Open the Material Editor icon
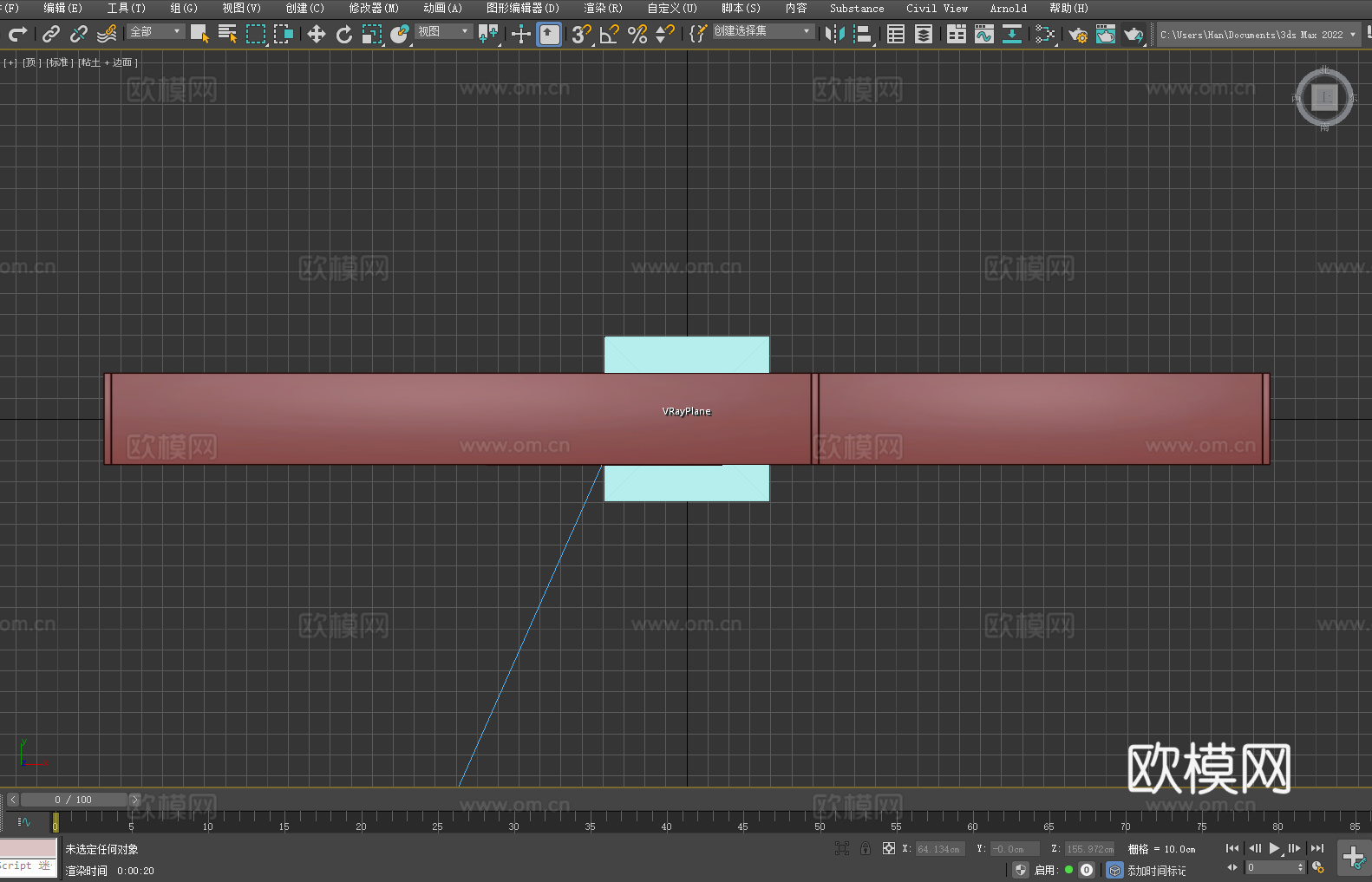The width and height of the screenshot is (1372, 882). pos(1045,34)
